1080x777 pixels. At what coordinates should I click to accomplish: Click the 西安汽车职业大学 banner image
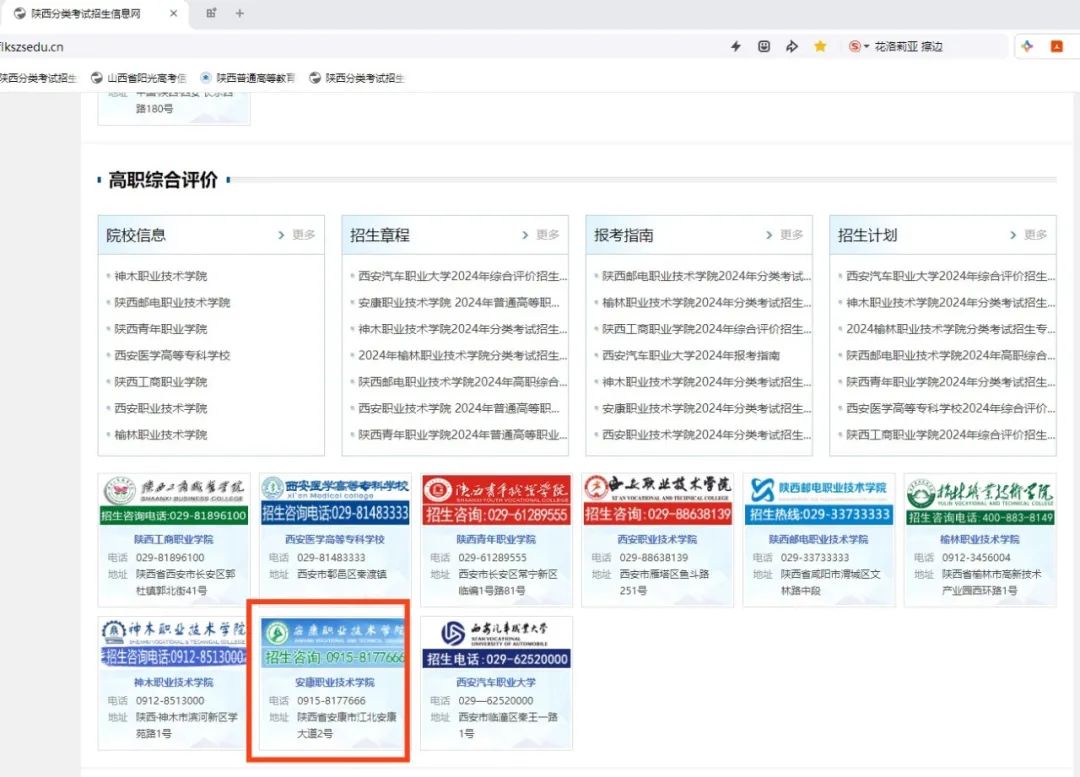click(496, 642)
